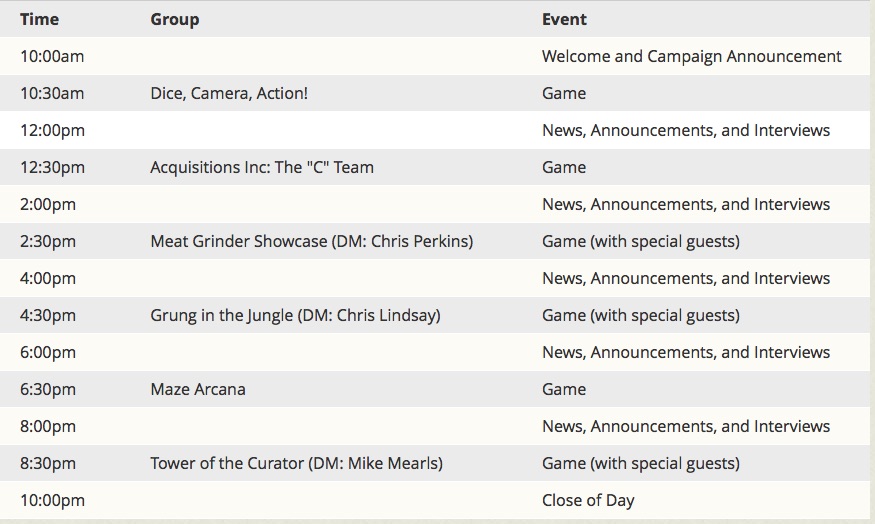
Task: Click Meat Grinder Showcase (DM: Chris Perkins)
Action: coord(311,242)
